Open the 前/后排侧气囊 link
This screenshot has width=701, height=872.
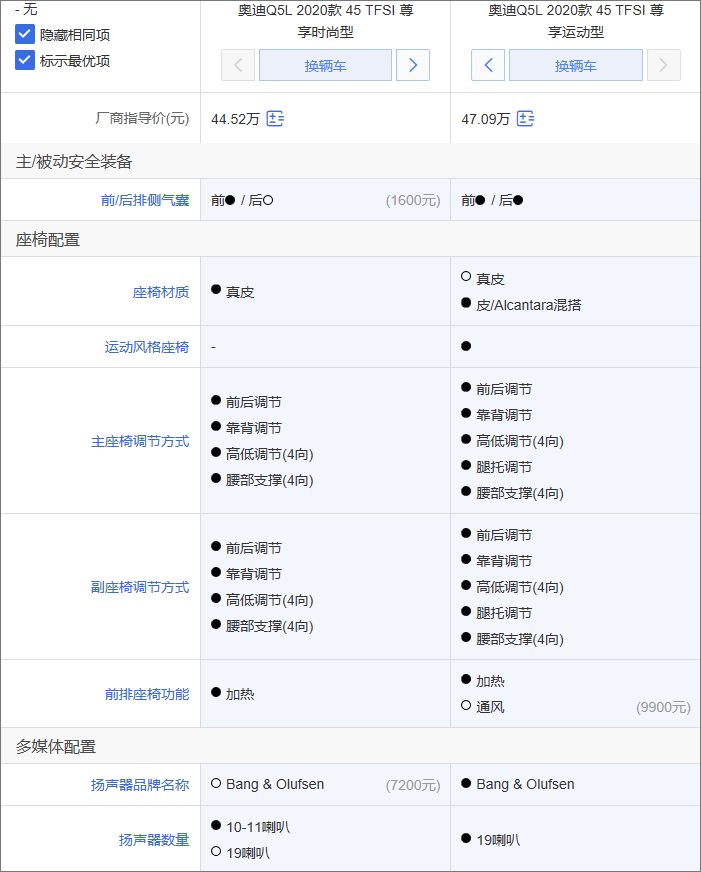[x=145, y=200]
